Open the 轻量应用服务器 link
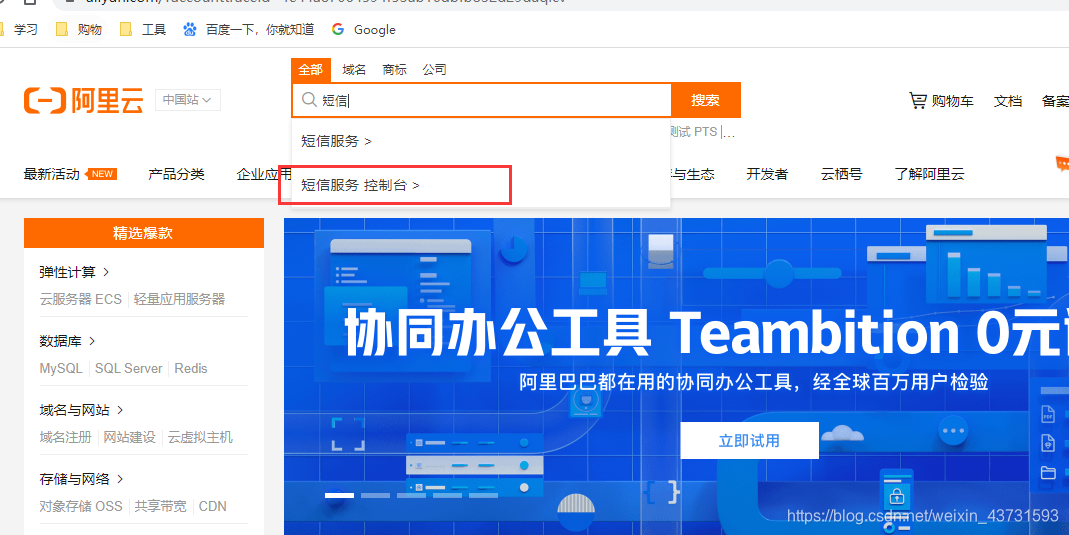Viewport: 1069px width, 535px height. point(179,299)
